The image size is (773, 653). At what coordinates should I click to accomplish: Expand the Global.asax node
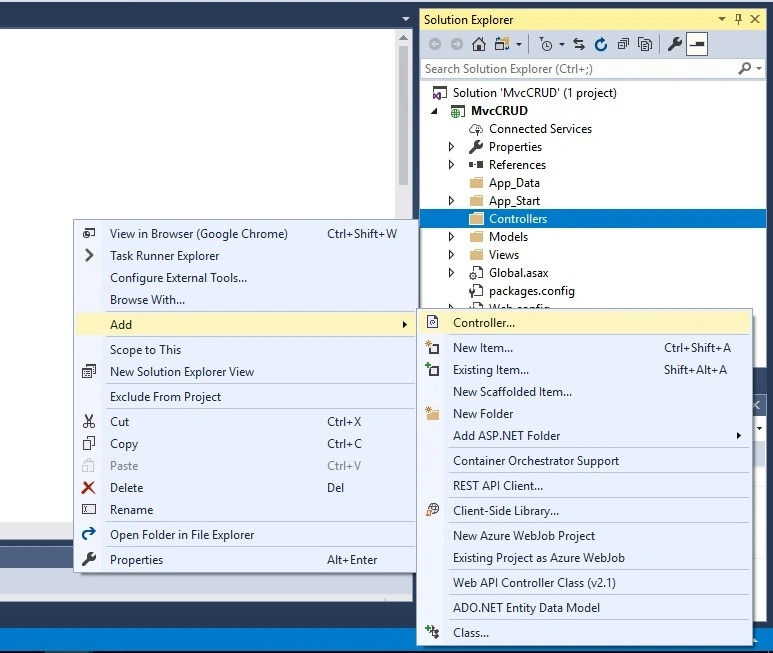click(452, 273)
